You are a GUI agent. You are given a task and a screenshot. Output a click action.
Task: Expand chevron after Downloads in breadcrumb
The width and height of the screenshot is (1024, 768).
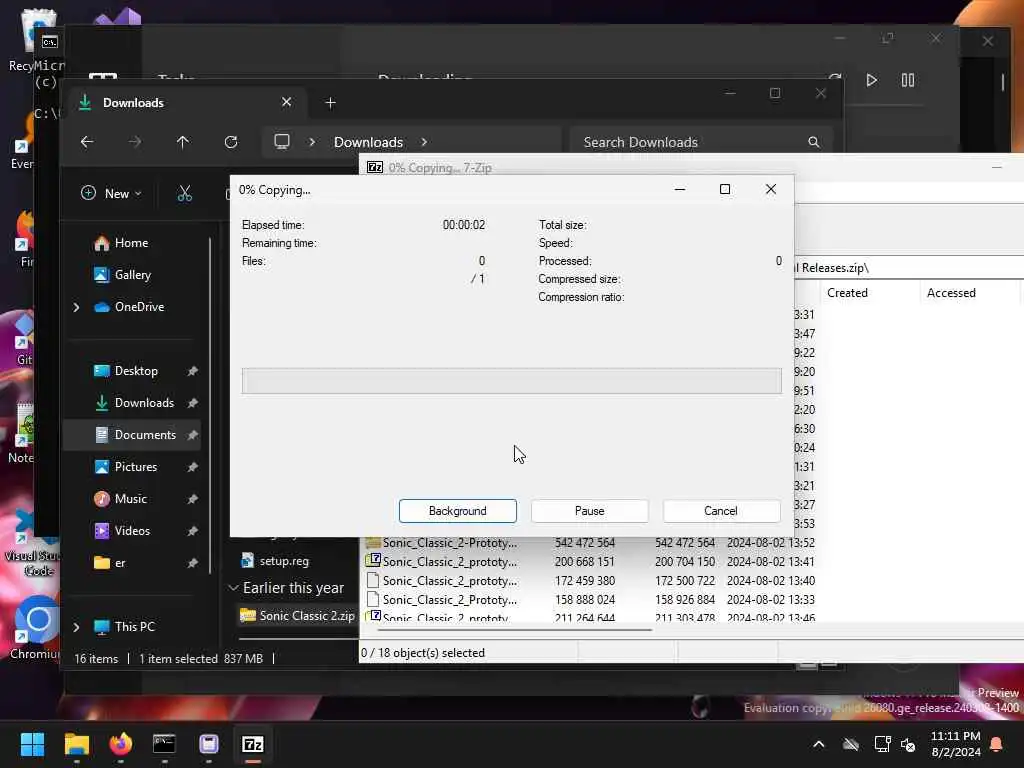click(x=424, y=142)
